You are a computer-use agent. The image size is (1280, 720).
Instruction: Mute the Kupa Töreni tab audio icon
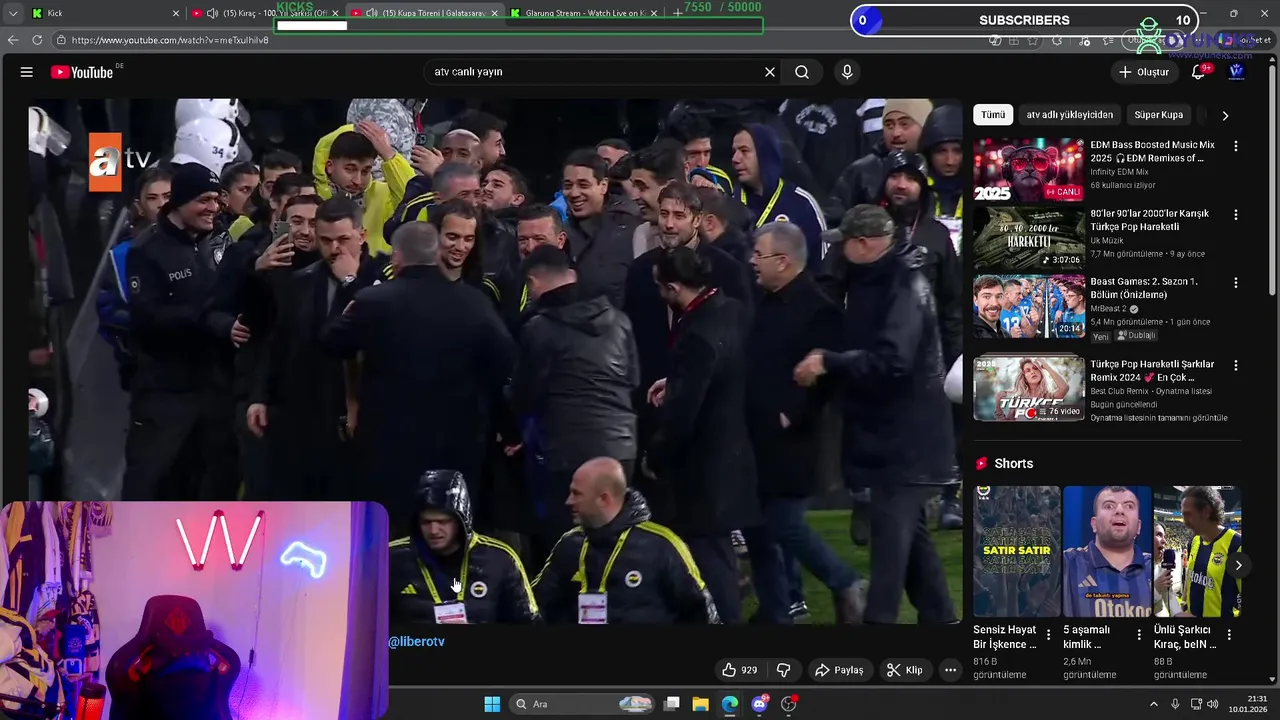(x=372, y=13)
